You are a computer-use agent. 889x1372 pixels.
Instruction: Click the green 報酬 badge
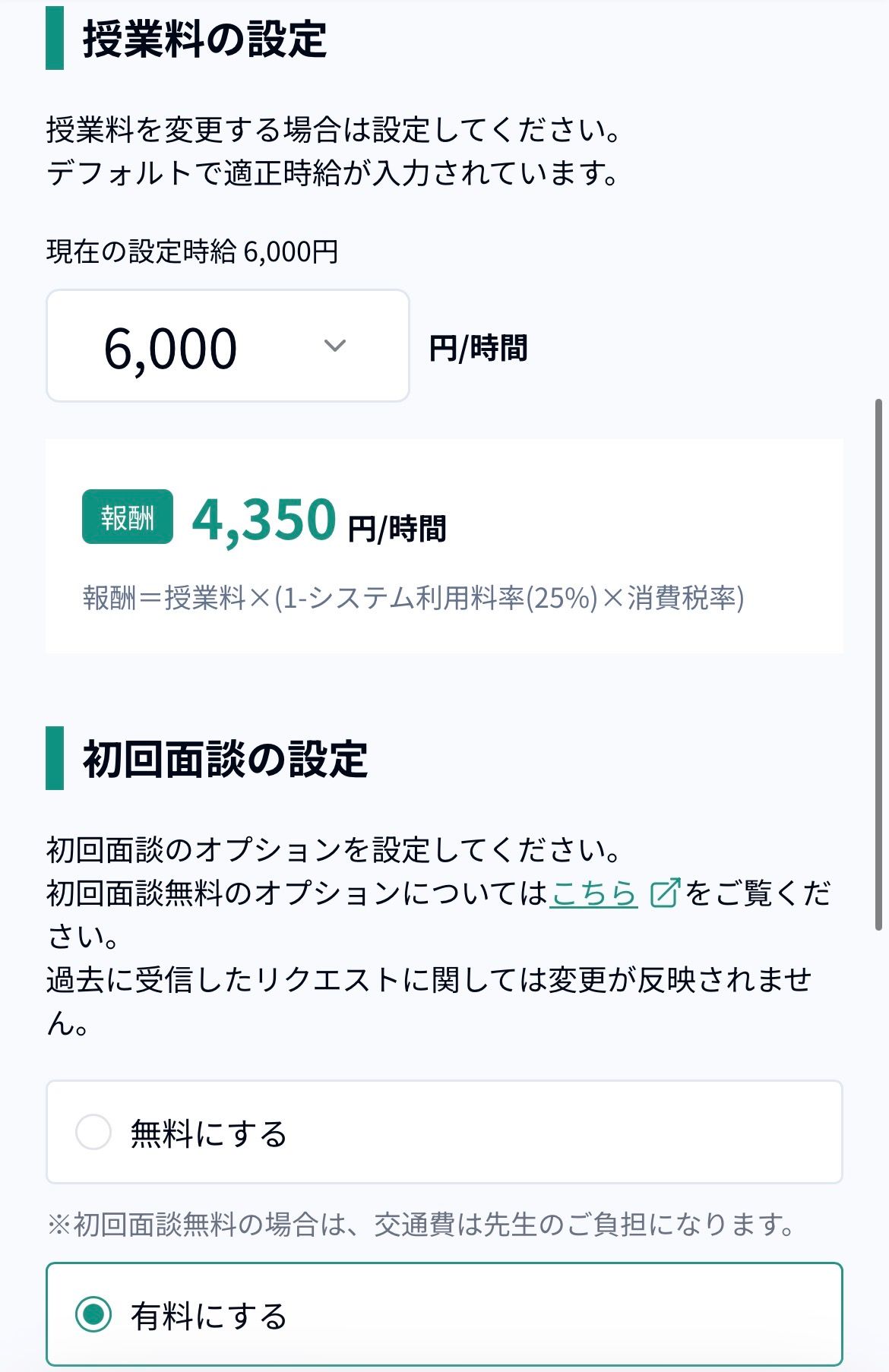[x=128, y=517]
